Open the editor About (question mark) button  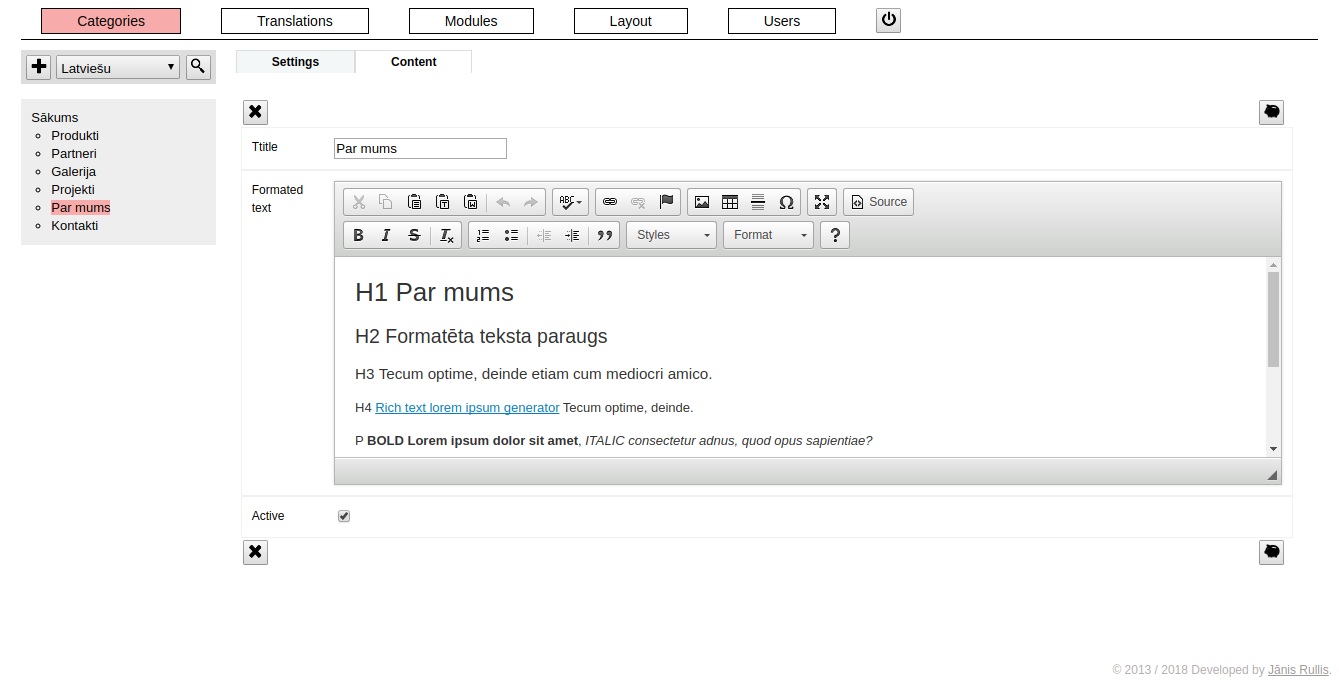tap(835, 235)
